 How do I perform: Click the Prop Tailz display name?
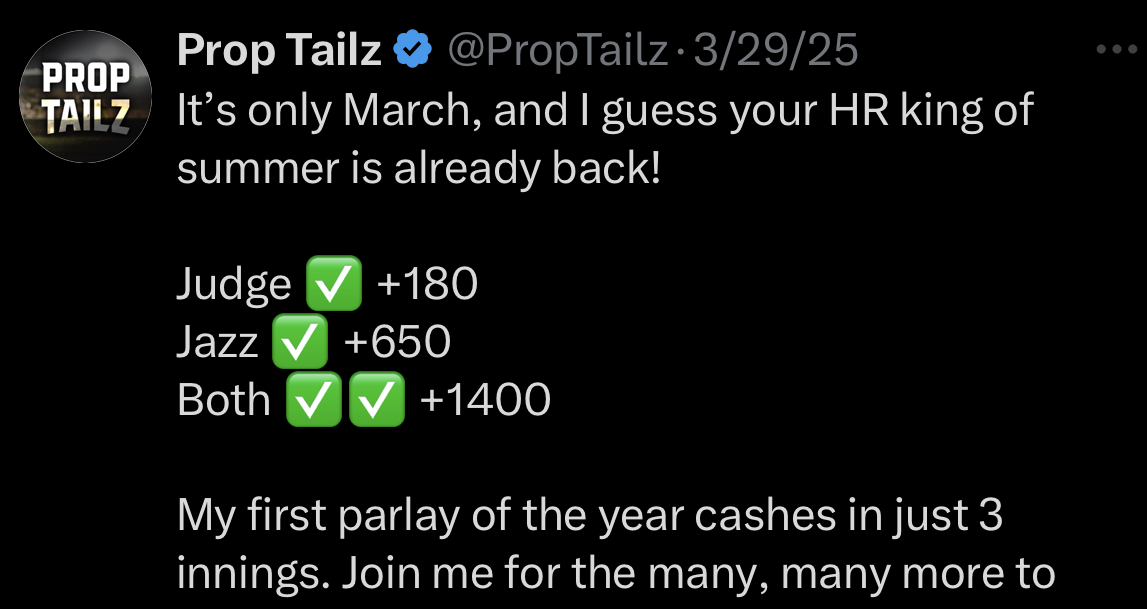(x=279, y=50)
